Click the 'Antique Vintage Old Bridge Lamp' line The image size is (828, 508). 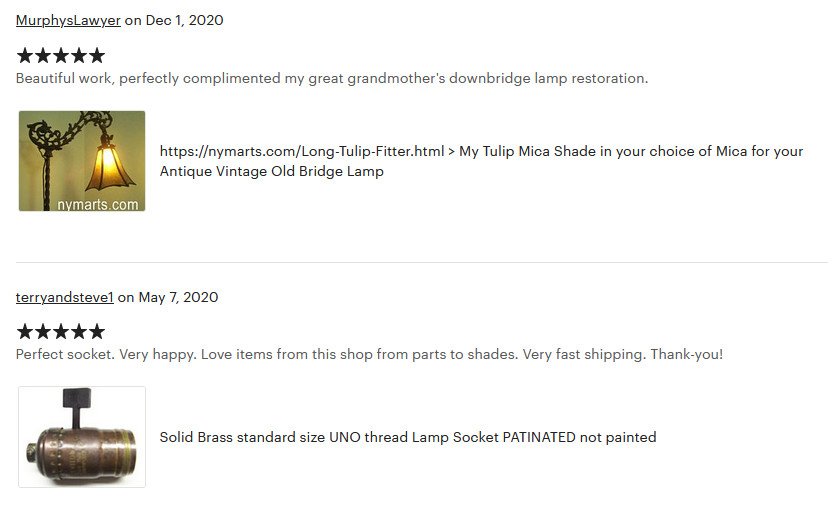272,172
